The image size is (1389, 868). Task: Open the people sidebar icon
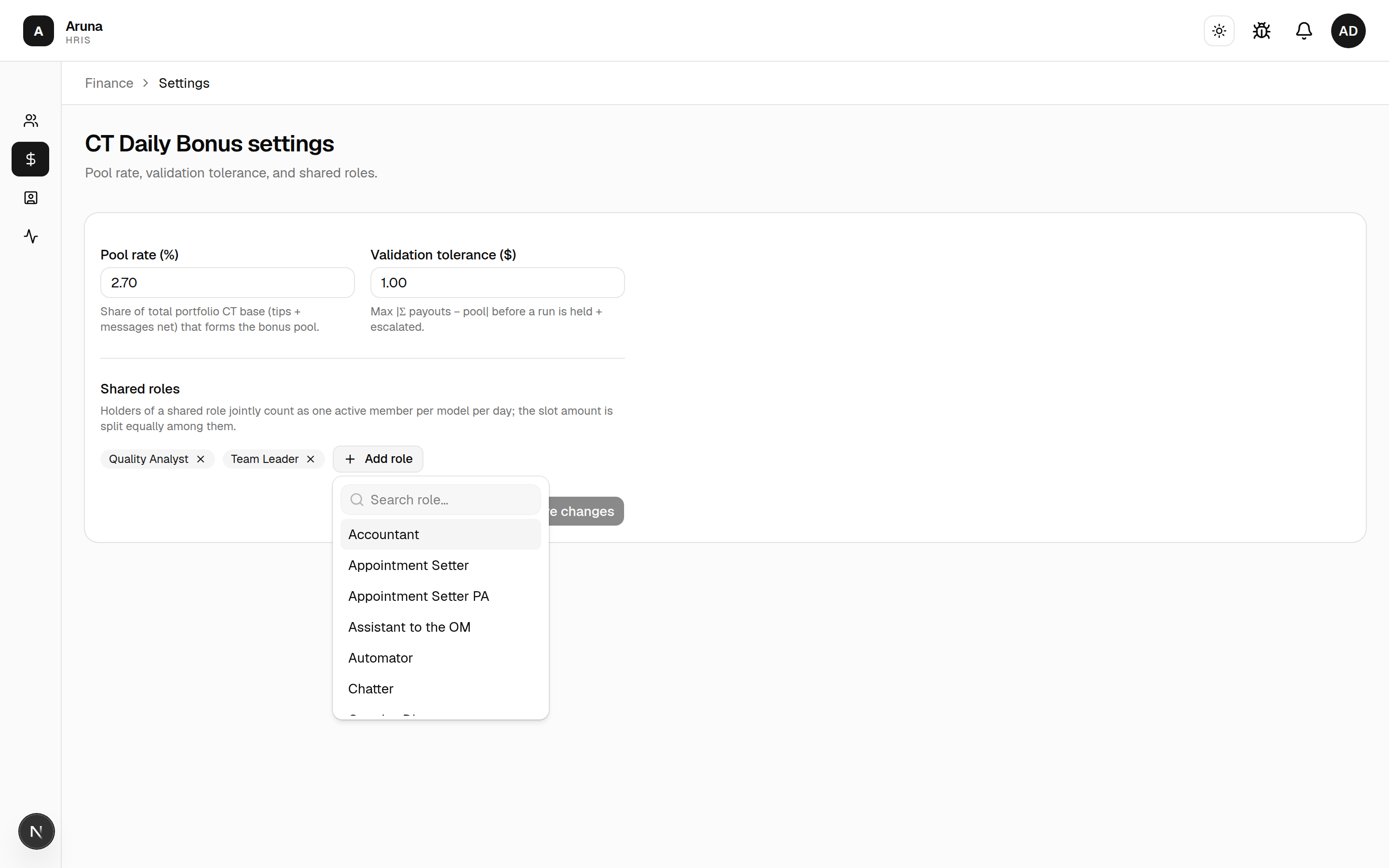click(x=31, y=121)
